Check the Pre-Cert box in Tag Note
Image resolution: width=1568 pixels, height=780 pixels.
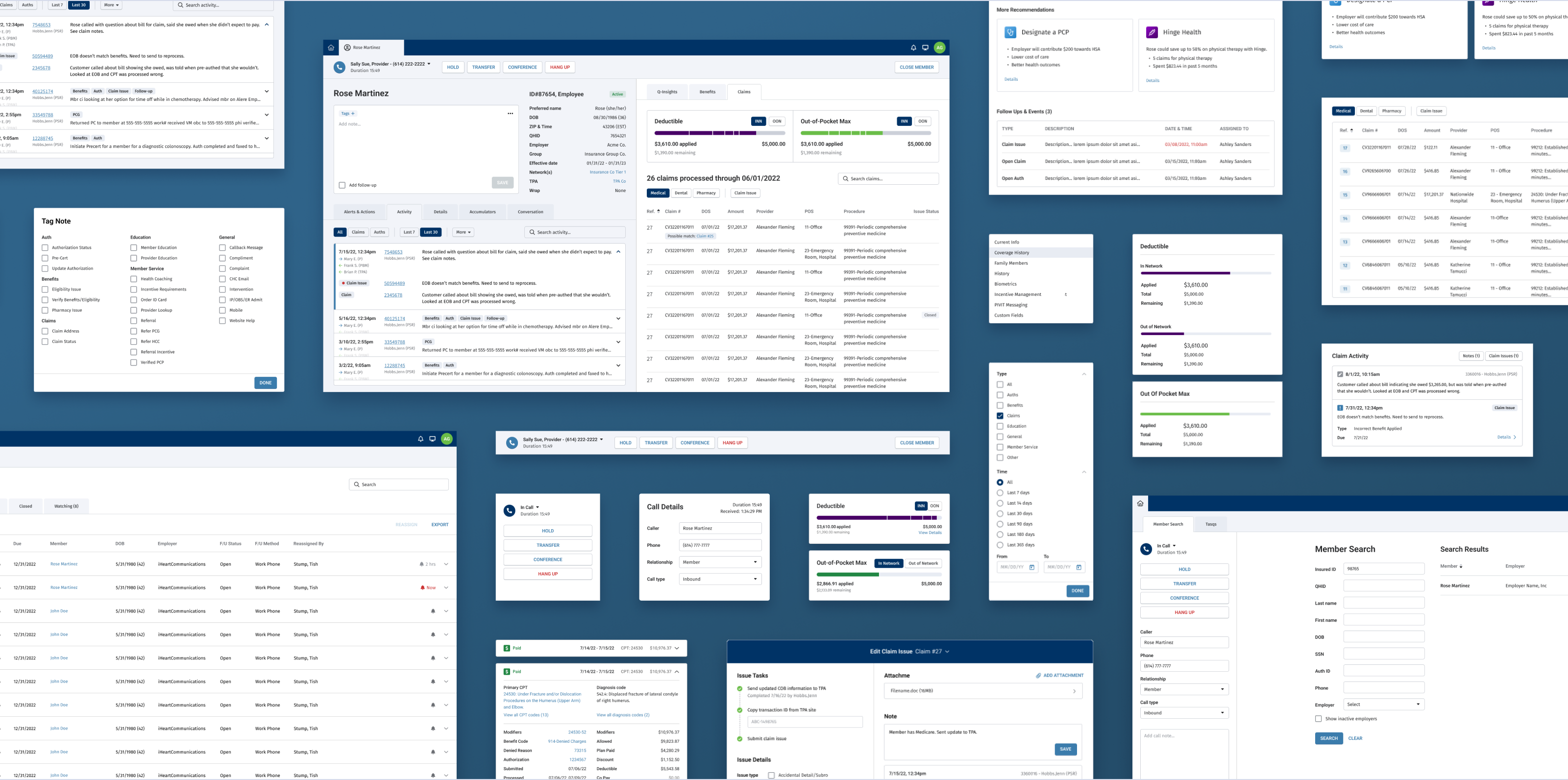(x=45, y=258)
